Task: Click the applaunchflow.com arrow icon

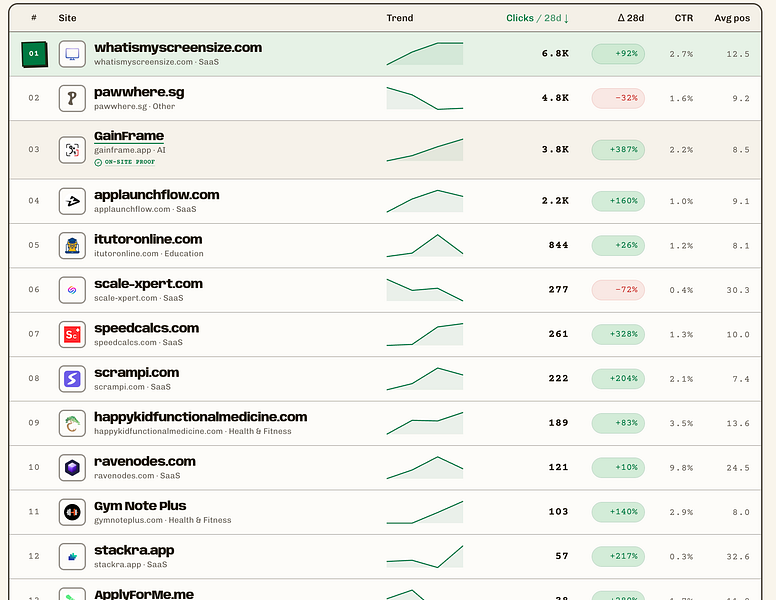Action: 72,201
